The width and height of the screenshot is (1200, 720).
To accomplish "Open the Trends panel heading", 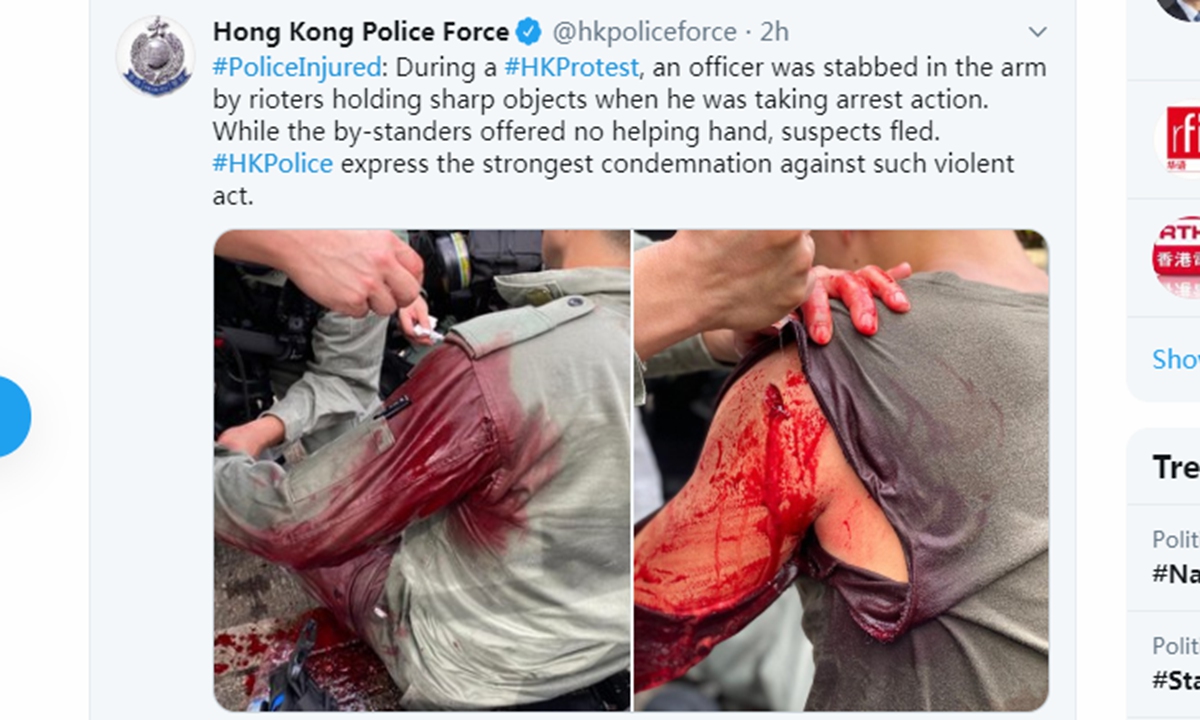I will (x=1176, y=467).
